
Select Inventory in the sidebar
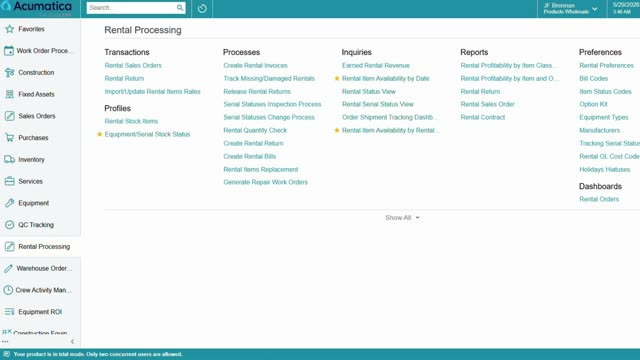tap(31, 160)
